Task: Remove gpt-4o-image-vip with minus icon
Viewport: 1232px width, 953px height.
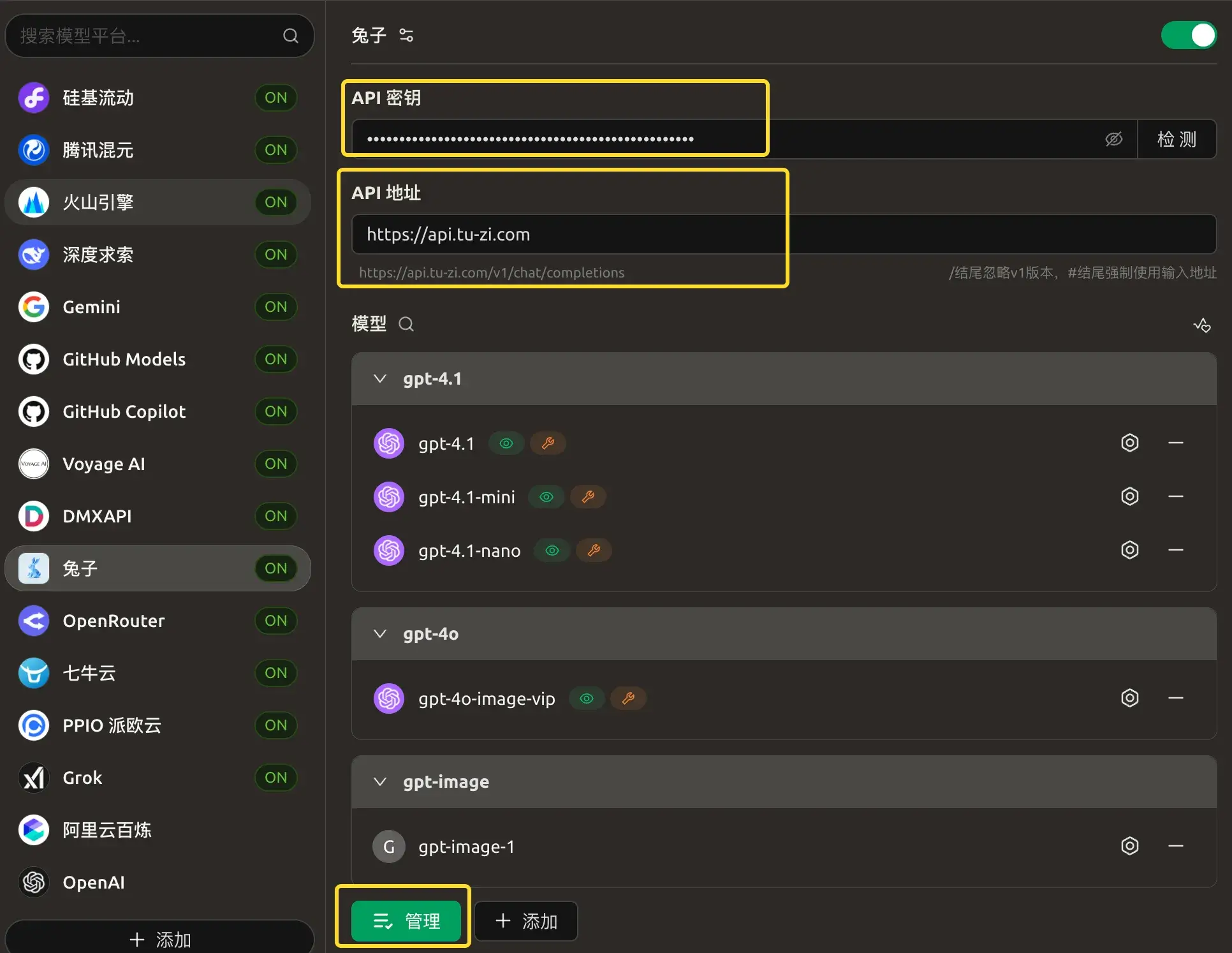Action: tap(1175, 698)
